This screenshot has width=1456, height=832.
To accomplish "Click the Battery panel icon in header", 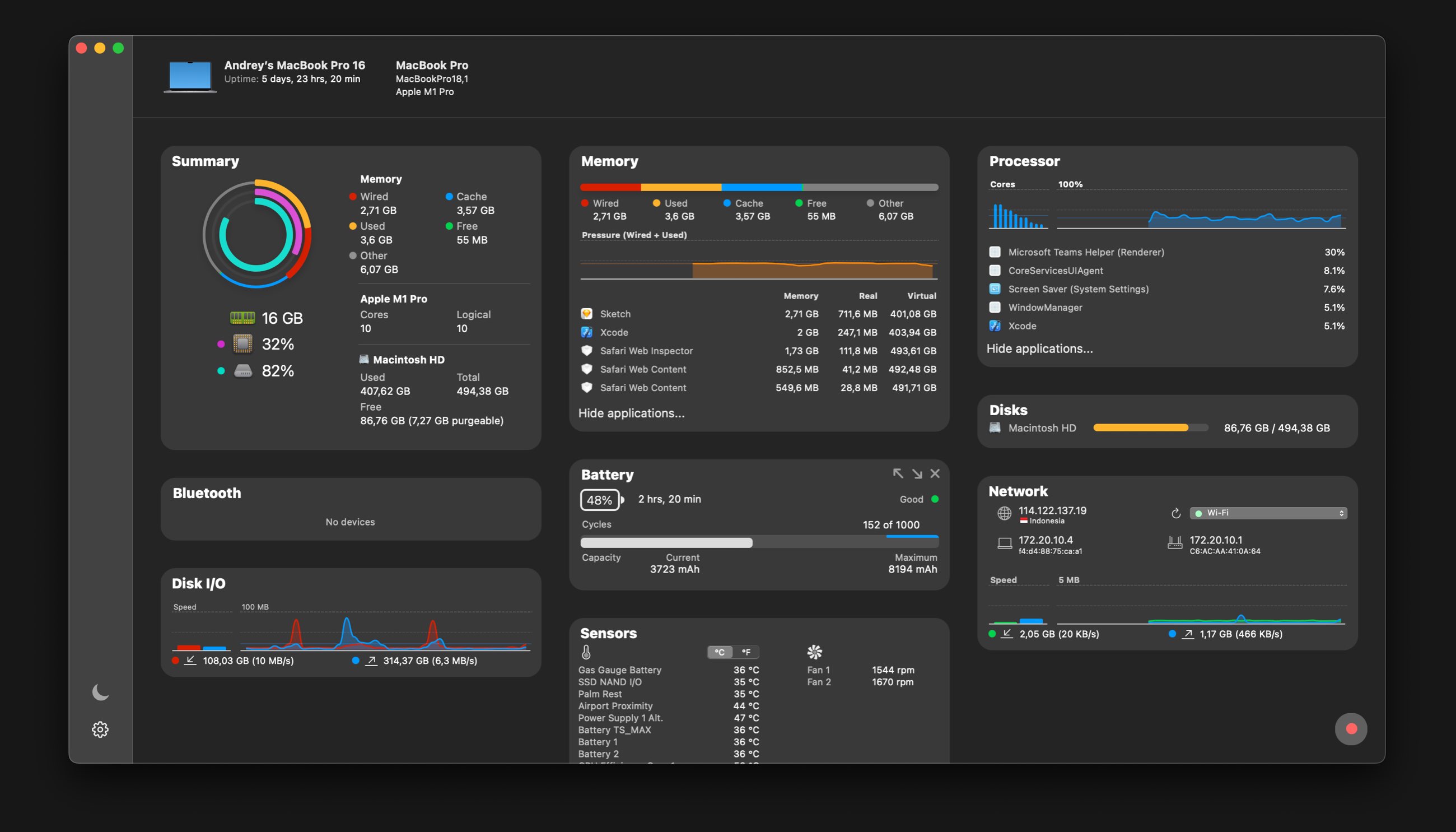I will pyautogui.click(x=600, y=498).
